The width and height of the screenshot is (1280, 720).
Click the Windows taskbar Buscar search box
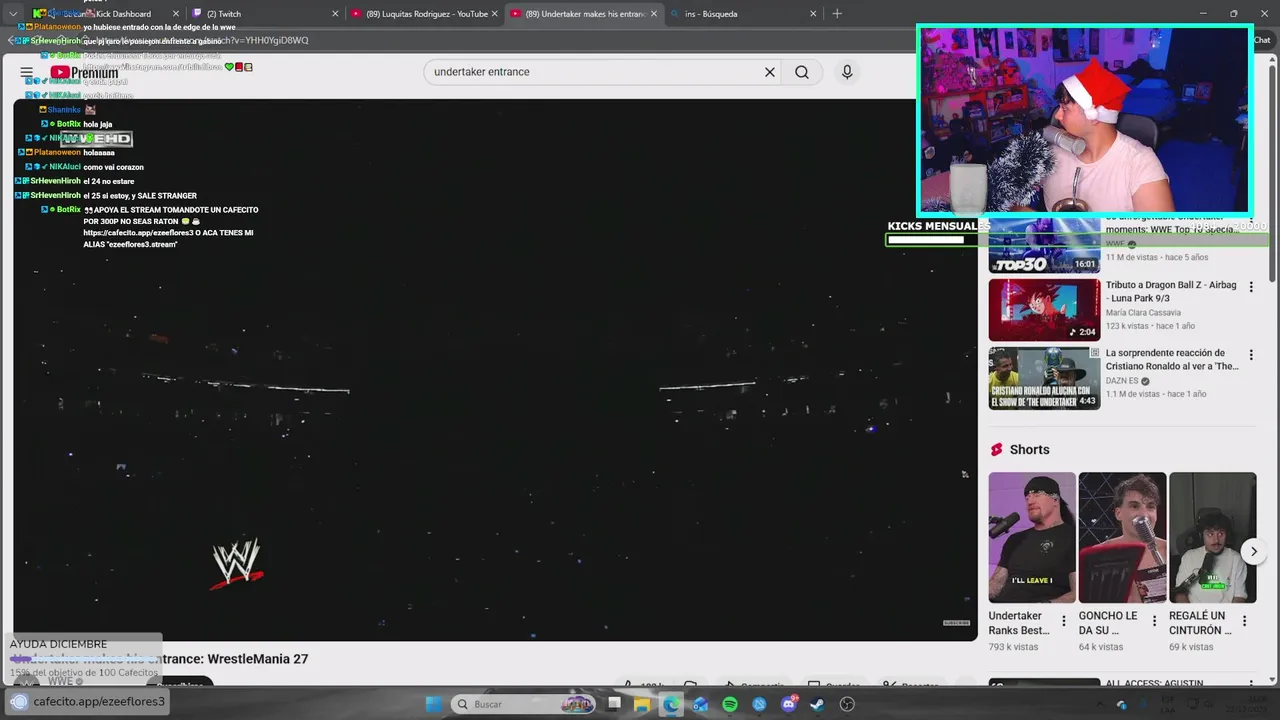point(523,704)
